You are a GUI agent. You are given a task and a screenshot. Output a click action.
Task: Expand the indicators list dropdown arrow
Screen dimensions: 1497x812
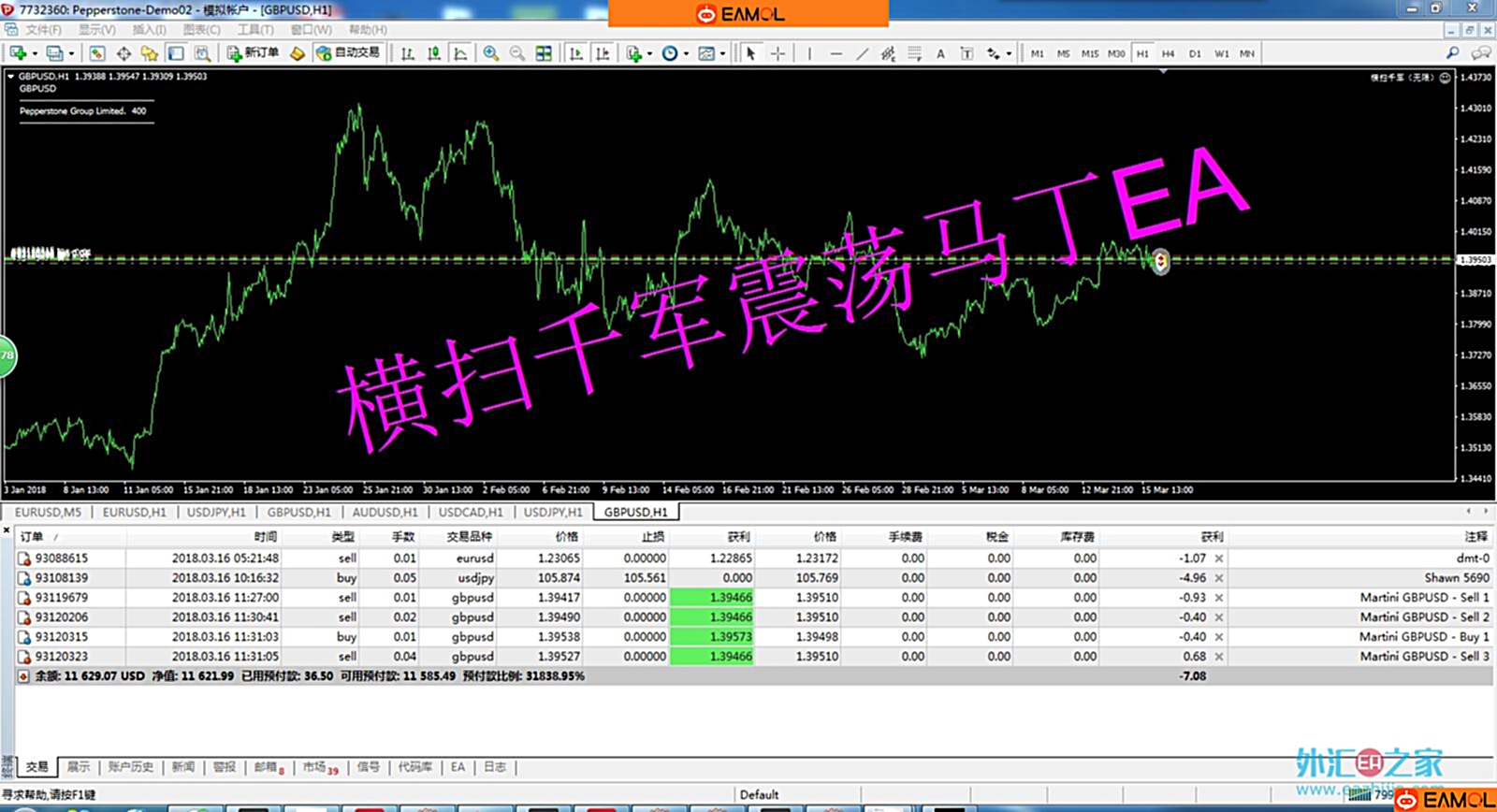click(649, 53)
